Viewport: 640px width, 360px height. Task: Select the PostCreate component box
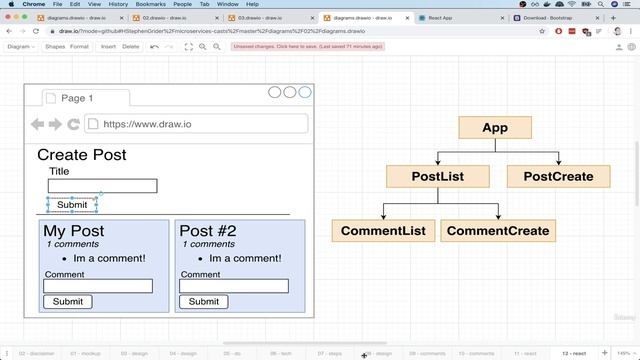(558, 176)
